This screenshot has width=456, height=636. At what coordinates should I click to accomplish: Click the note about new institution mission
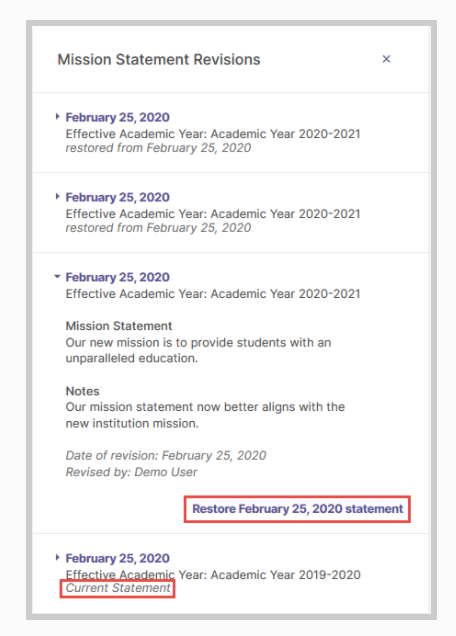(205, 415)
